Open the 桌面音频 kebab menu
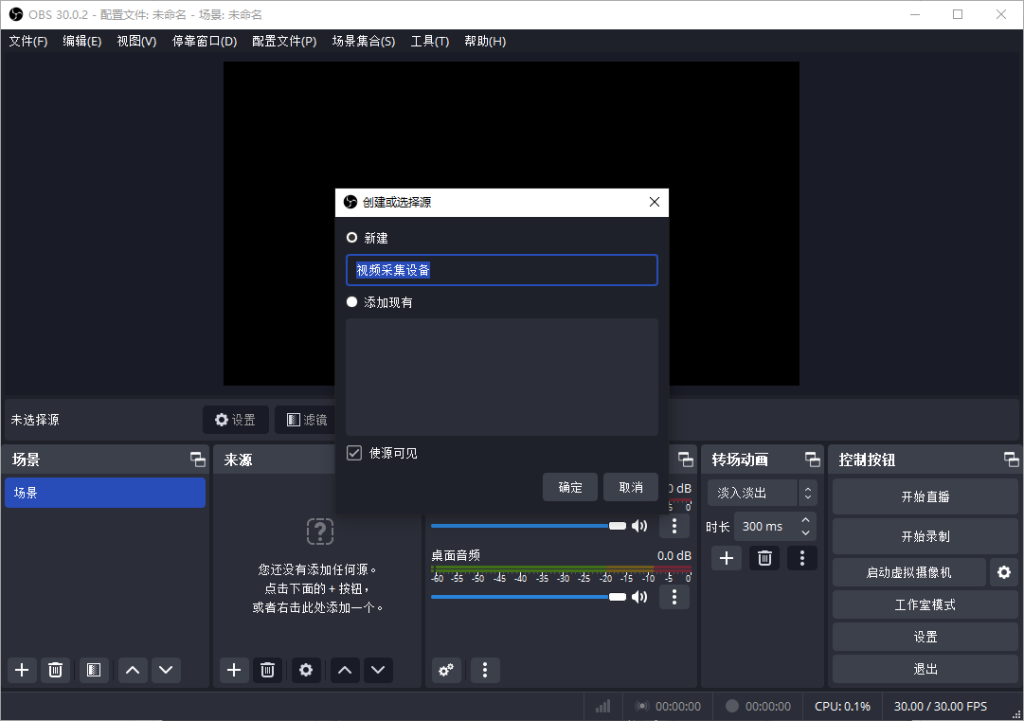Screen dimensions: 1024x721 (x=674, y=596)
